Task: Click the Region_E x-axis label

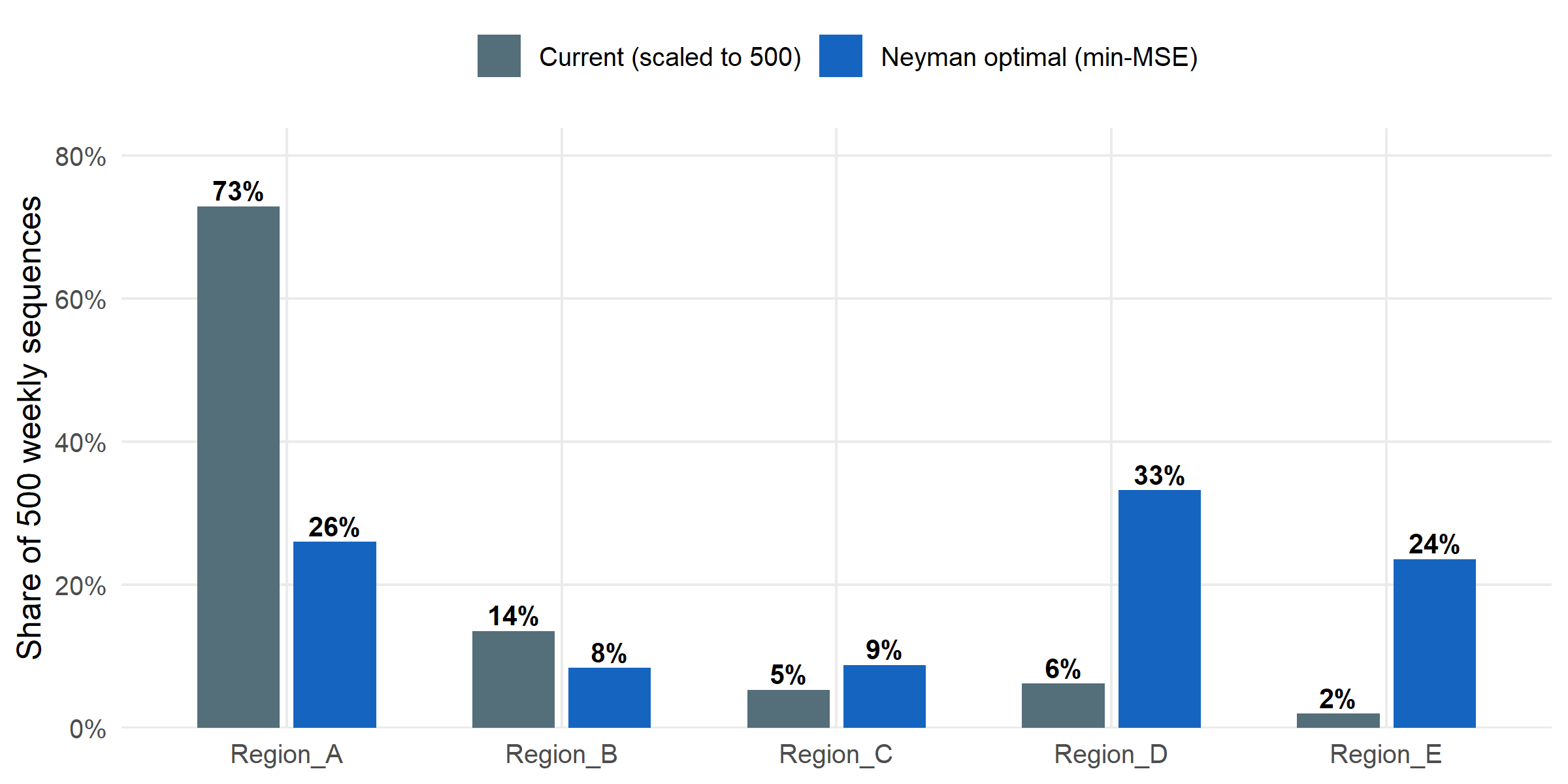Action: [x=1386, y=755]
